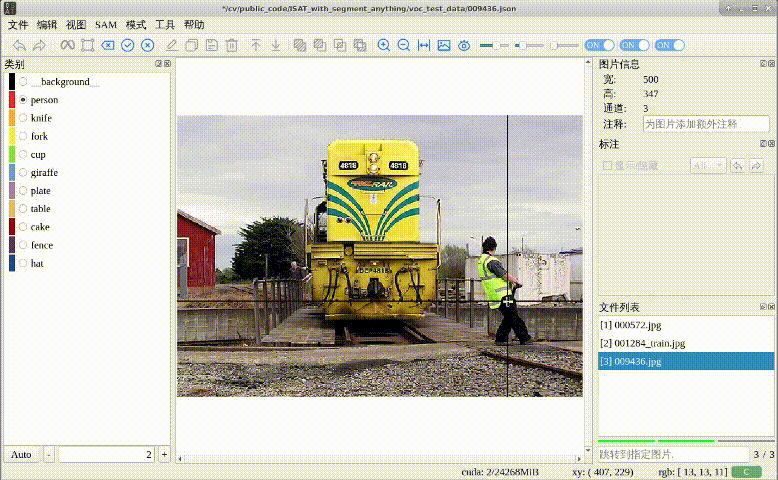Select the fence category radio button

pos(23,245)
